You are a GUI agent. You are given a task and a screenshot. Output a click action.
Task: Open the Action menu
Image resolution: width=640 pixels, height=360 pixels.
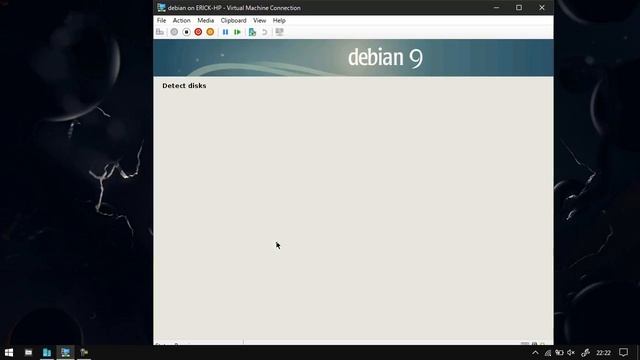pyautogui.click(x=181, y=20)
